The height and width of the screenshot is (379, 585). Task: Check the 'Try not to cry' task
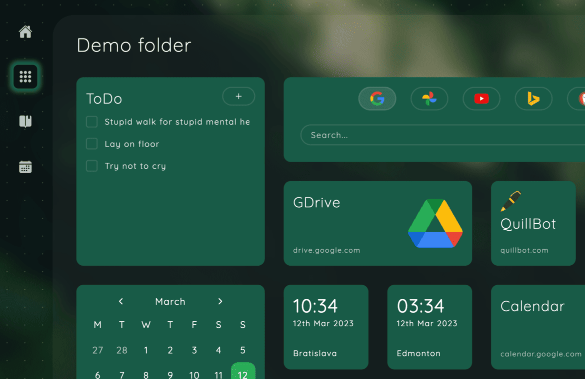92,166
